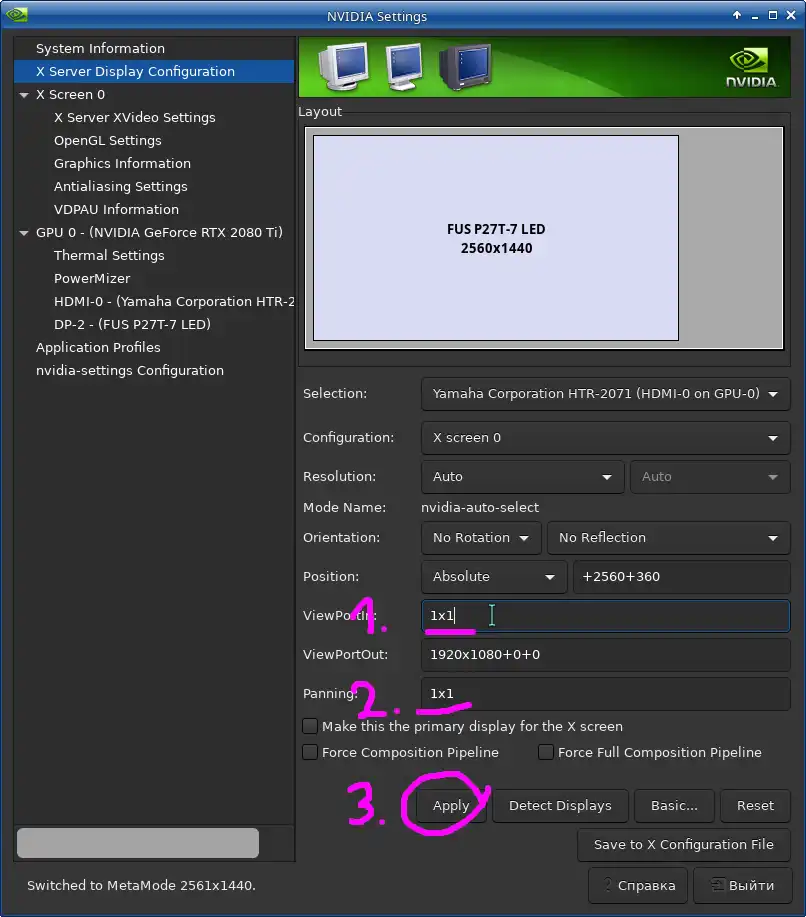Click the Справка help button
This screenshot has width=806, height=917.
click(639, 885)
